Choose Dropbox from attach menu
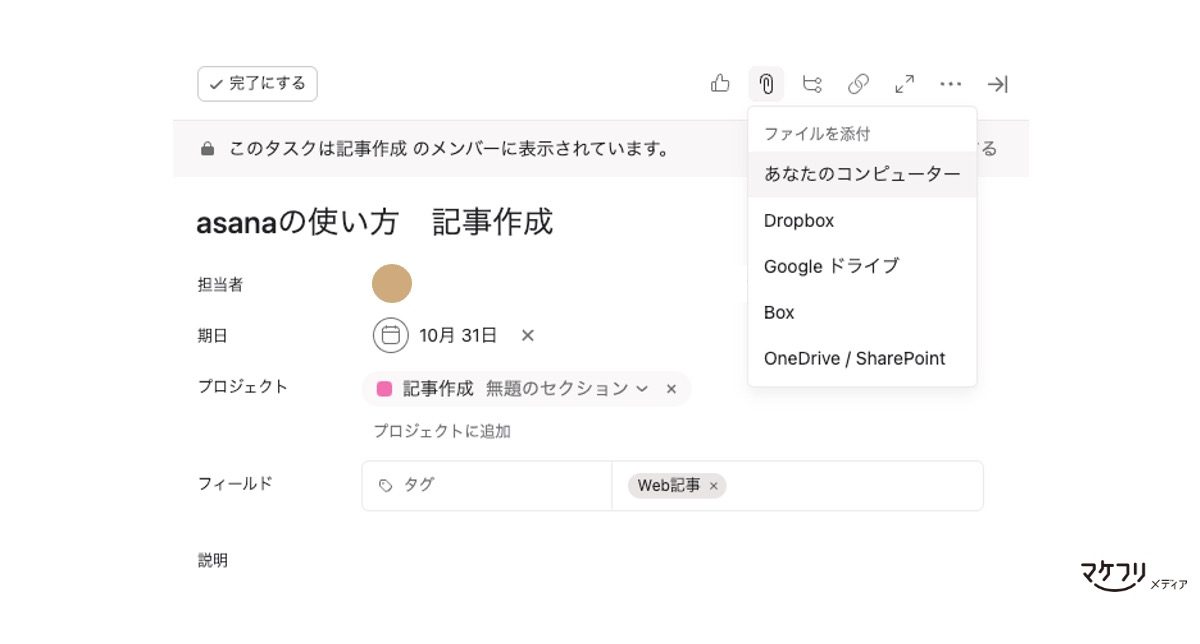 [x=799, y=220]
